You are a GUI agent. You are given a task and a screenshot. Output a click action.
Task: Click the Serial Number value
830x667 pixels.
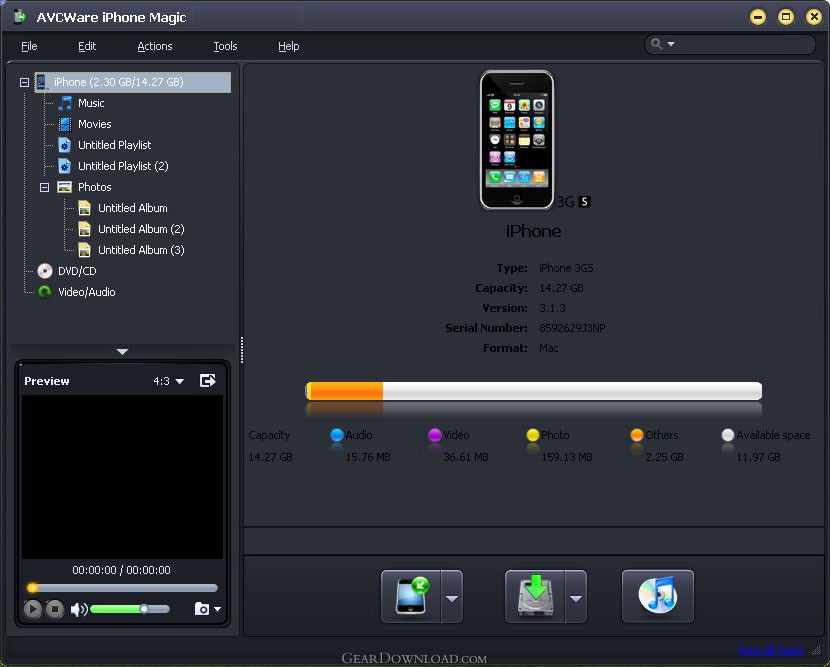coord(572,328)
